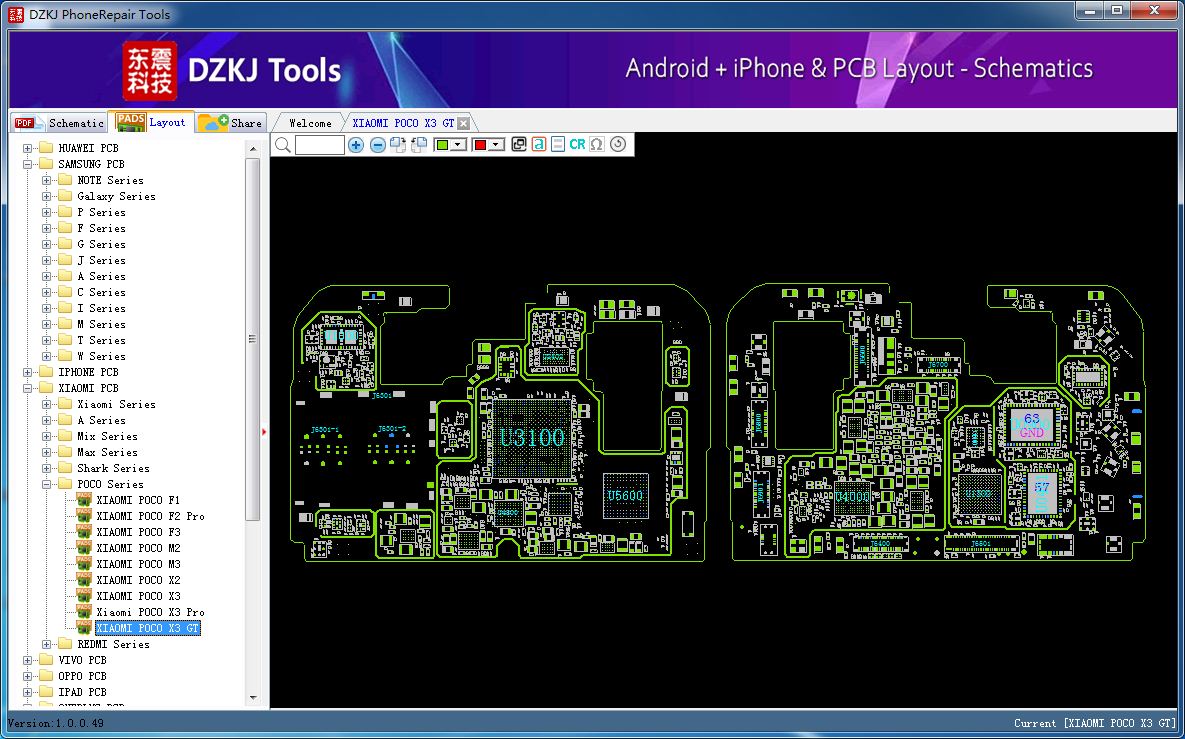Open XIAOMI POCO F2 Pro layout file
Image resolution: width=1185 pixels, height=739 pixels.
(150, 516)
